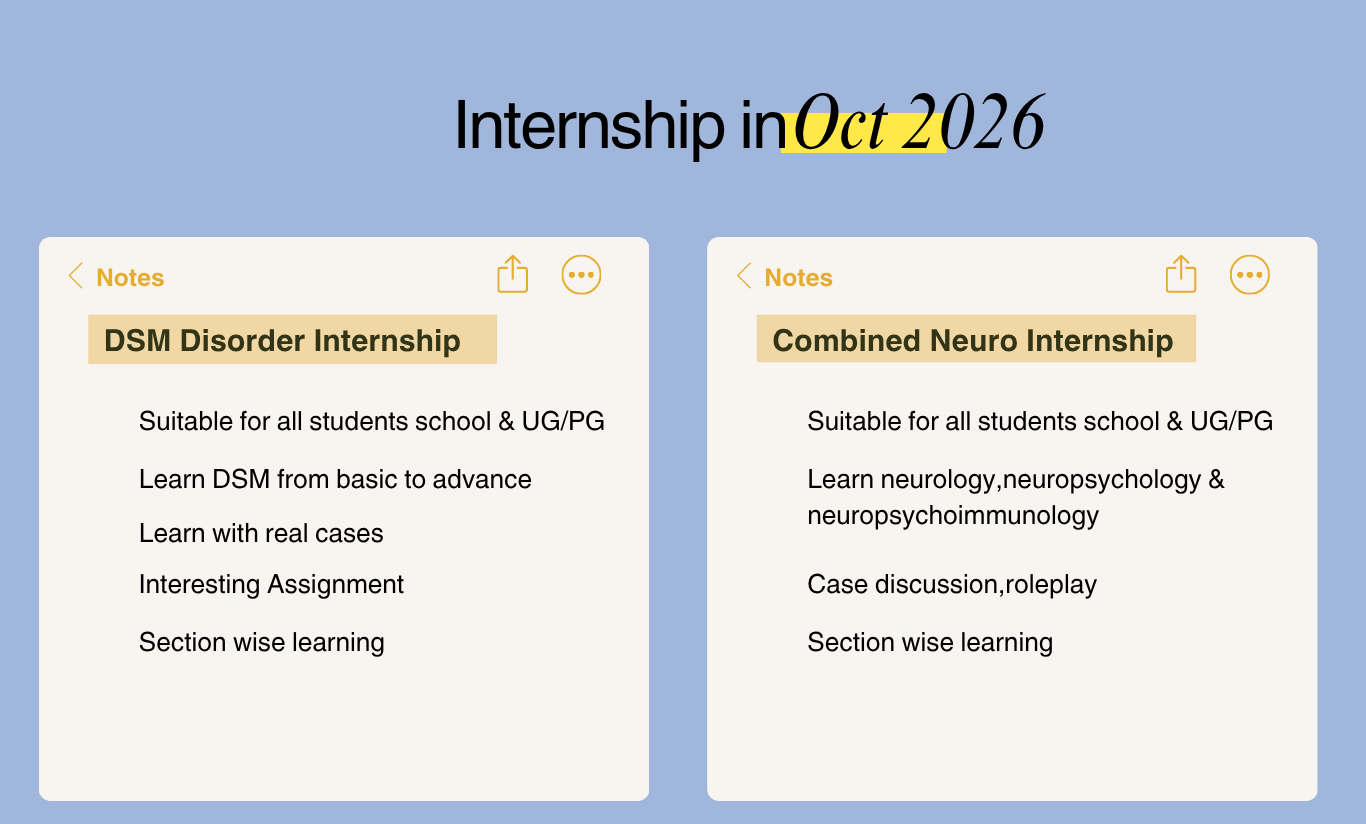Viewport: 1366px width, 824px height.
Task: Click Suitable for all students in the Neuro note
Action: click(x=1040, y=421)
